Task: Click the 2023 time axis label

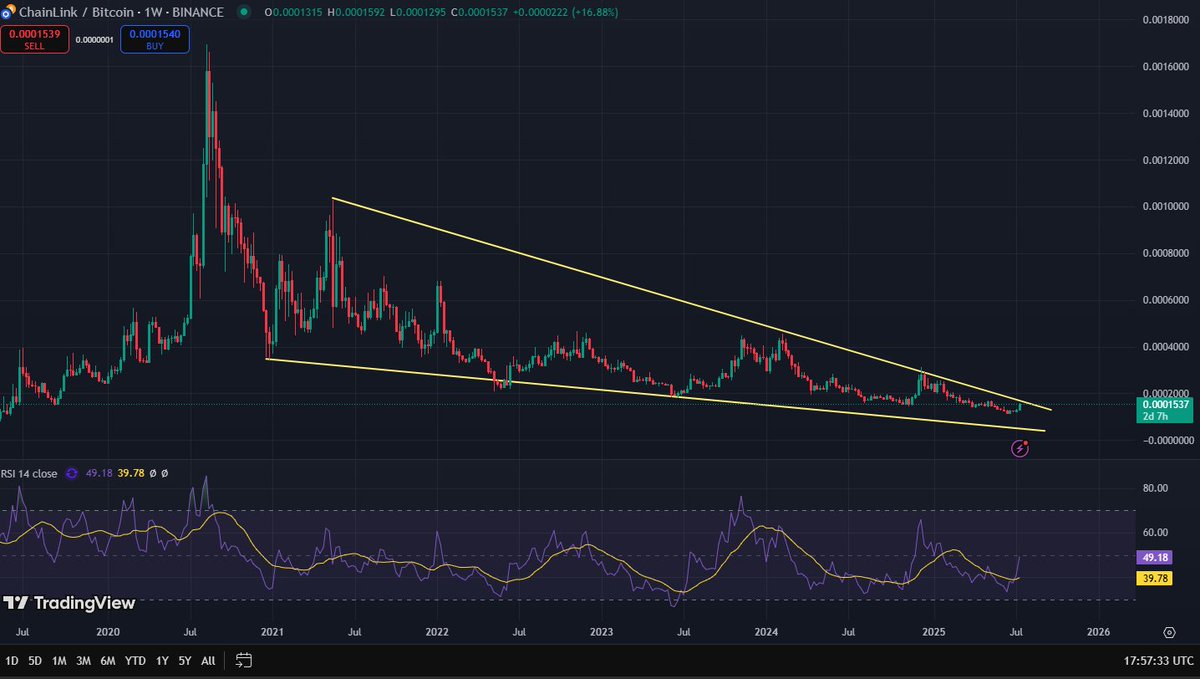Action: [x=602, y=632]
